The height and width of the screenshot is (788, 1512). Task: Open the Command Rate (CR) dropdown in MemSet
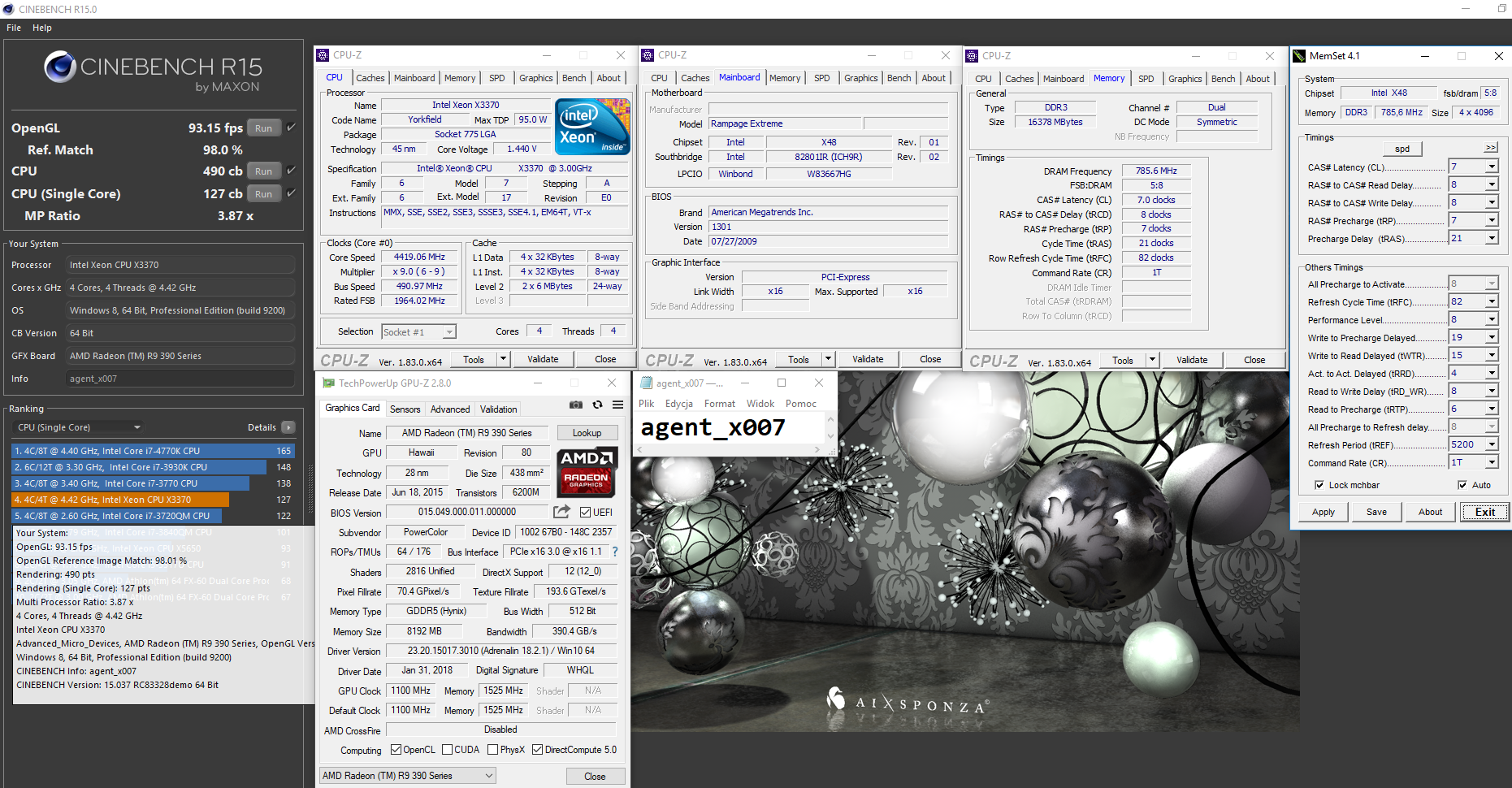click(1492, 462)
